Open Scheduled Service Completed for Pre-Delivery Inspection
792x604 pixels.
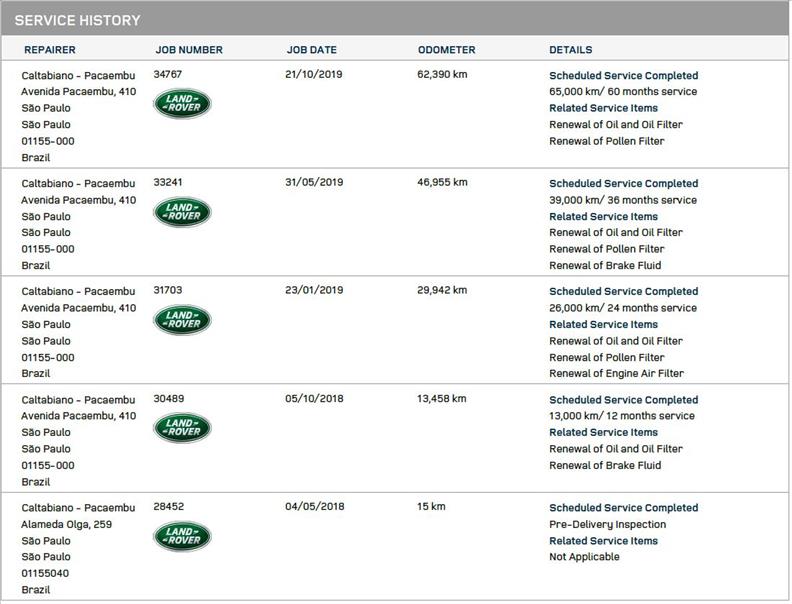(x=623, y=508)
